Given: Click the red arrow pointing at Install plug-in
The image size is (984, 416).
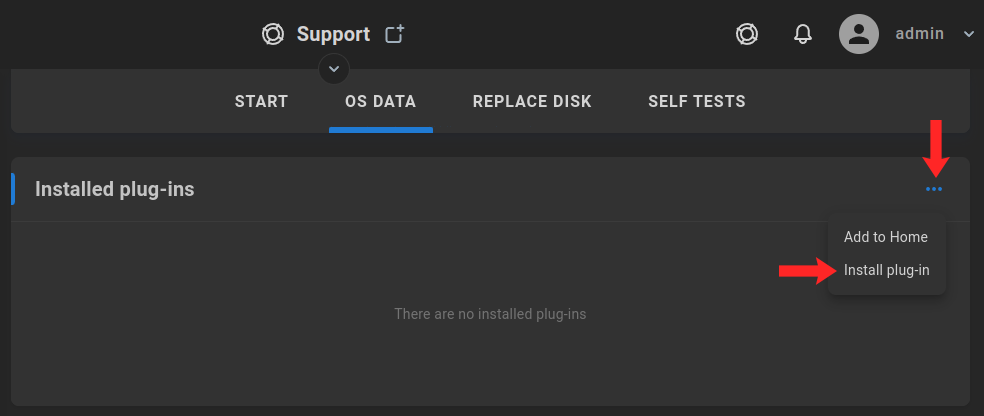Looking at the screenshot, I should pos(808,271).
